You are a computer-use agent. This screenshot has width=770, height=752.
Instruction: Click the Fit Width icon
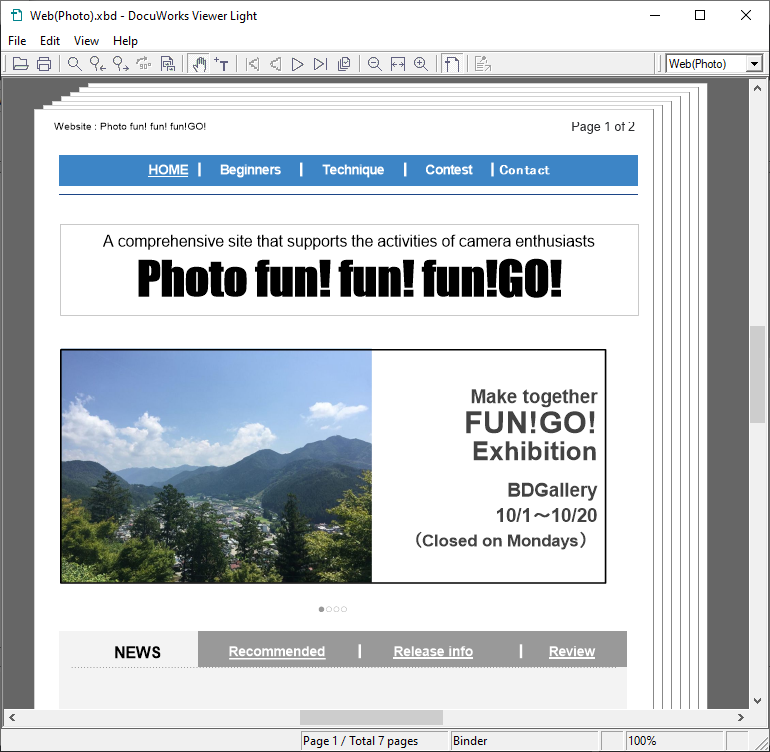tap(398, 64)
